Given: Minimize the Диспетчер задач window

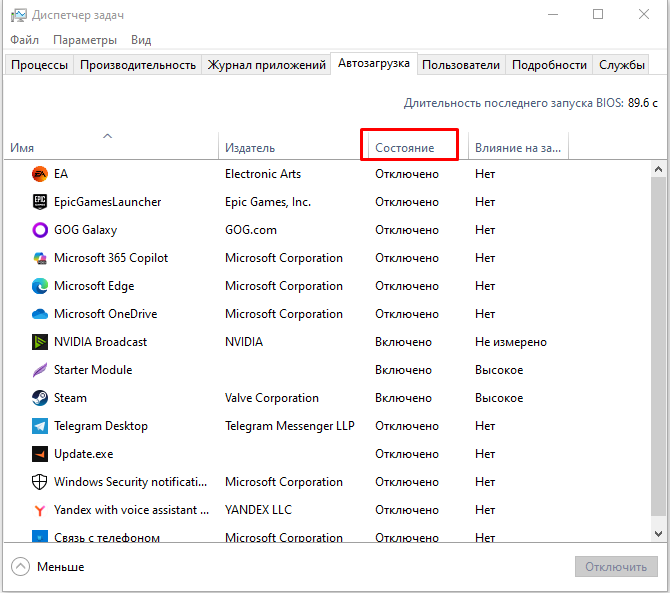Looking at the screenshot, I should click(553, 15).
